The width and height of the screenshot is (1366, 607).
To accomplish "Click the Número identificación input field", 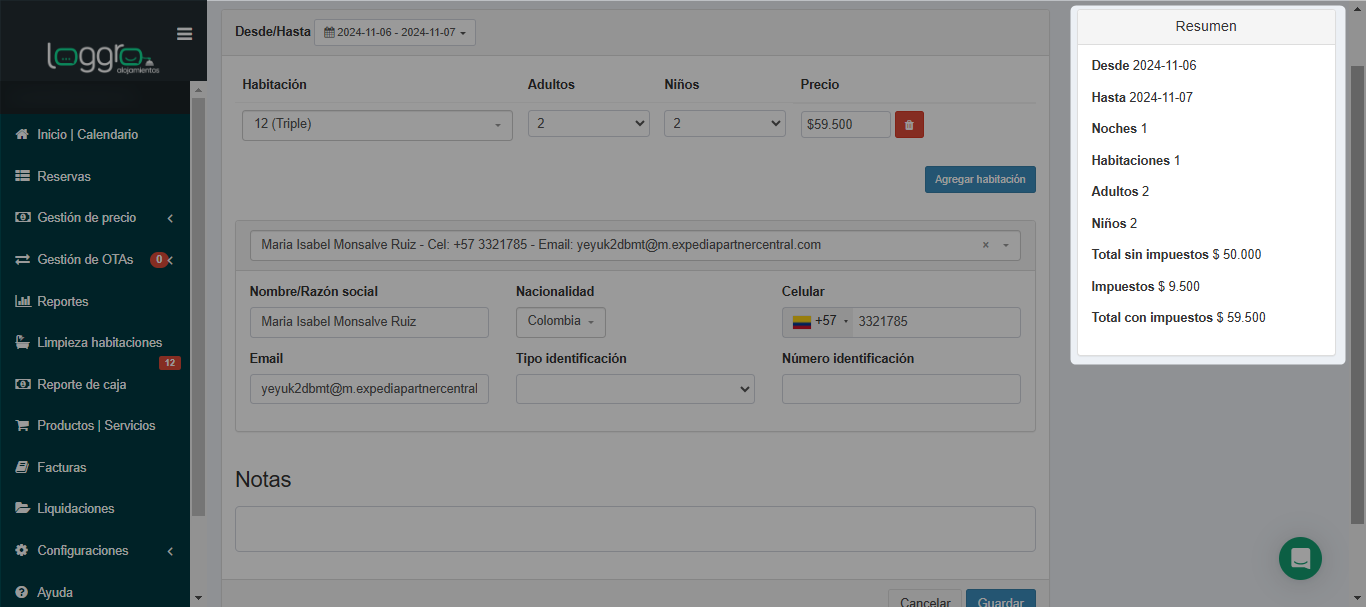I will (x=901, y=389).
